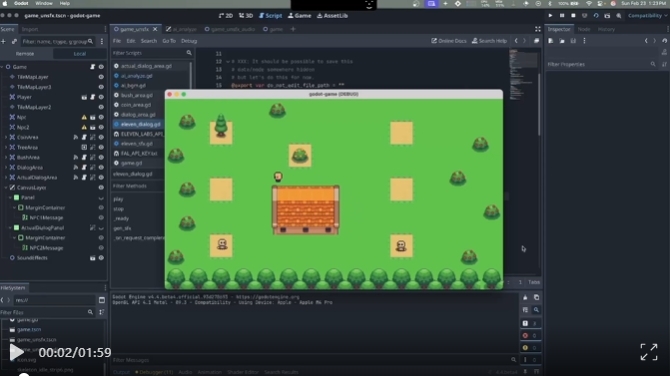Open the Compatibility renderer dropdown
Image resolution: width=670 pixels, height=376 pixels.
point(647,16)
